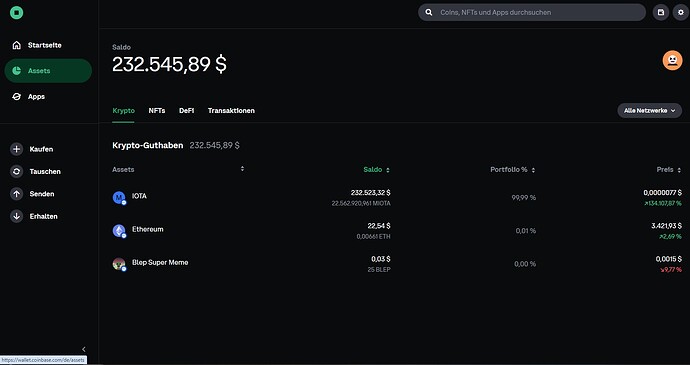690x365 pixels.
Task: Switch to the DeFi tab
Action: tap(187, 111)
